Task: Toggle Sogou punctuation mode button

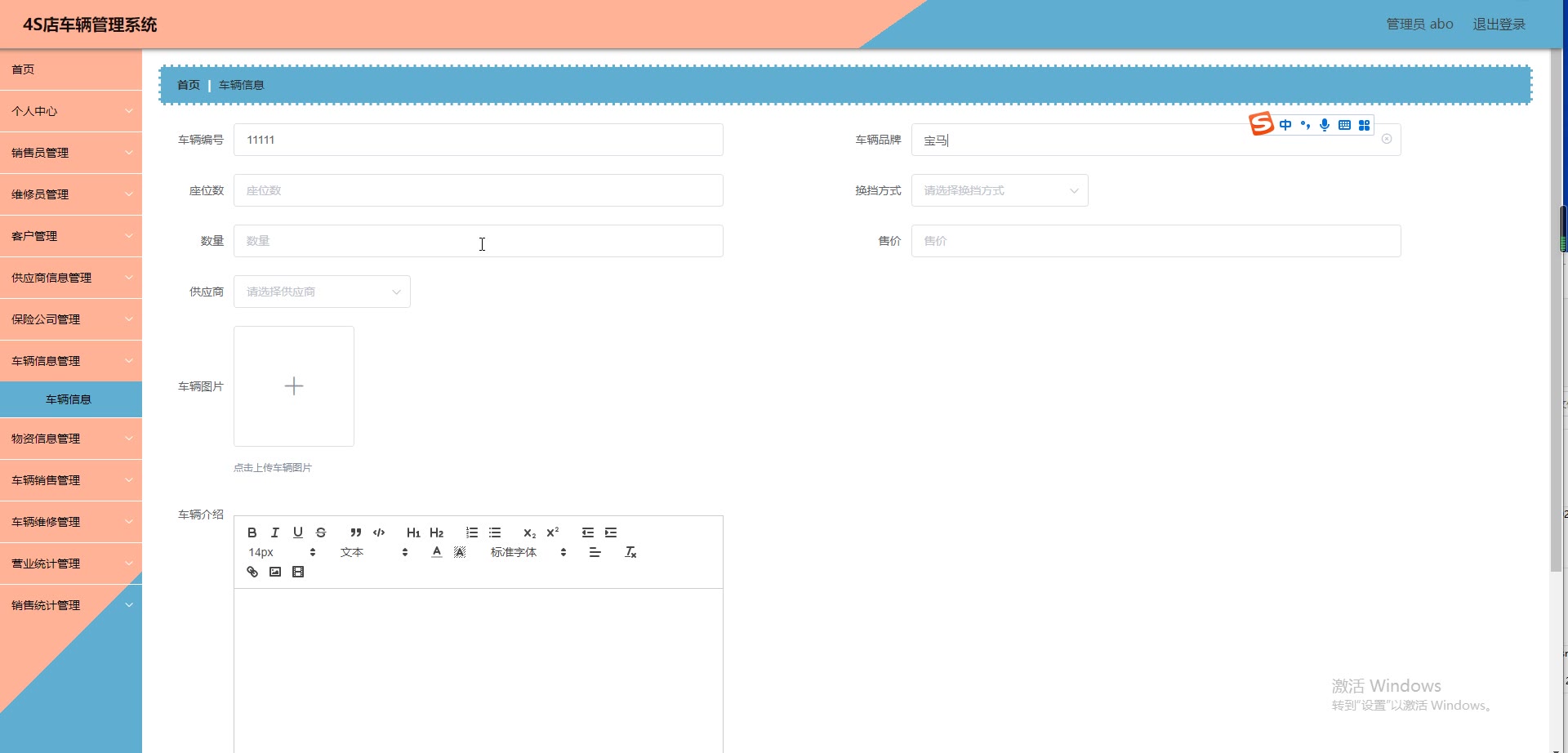Action: coord(1305,125)
